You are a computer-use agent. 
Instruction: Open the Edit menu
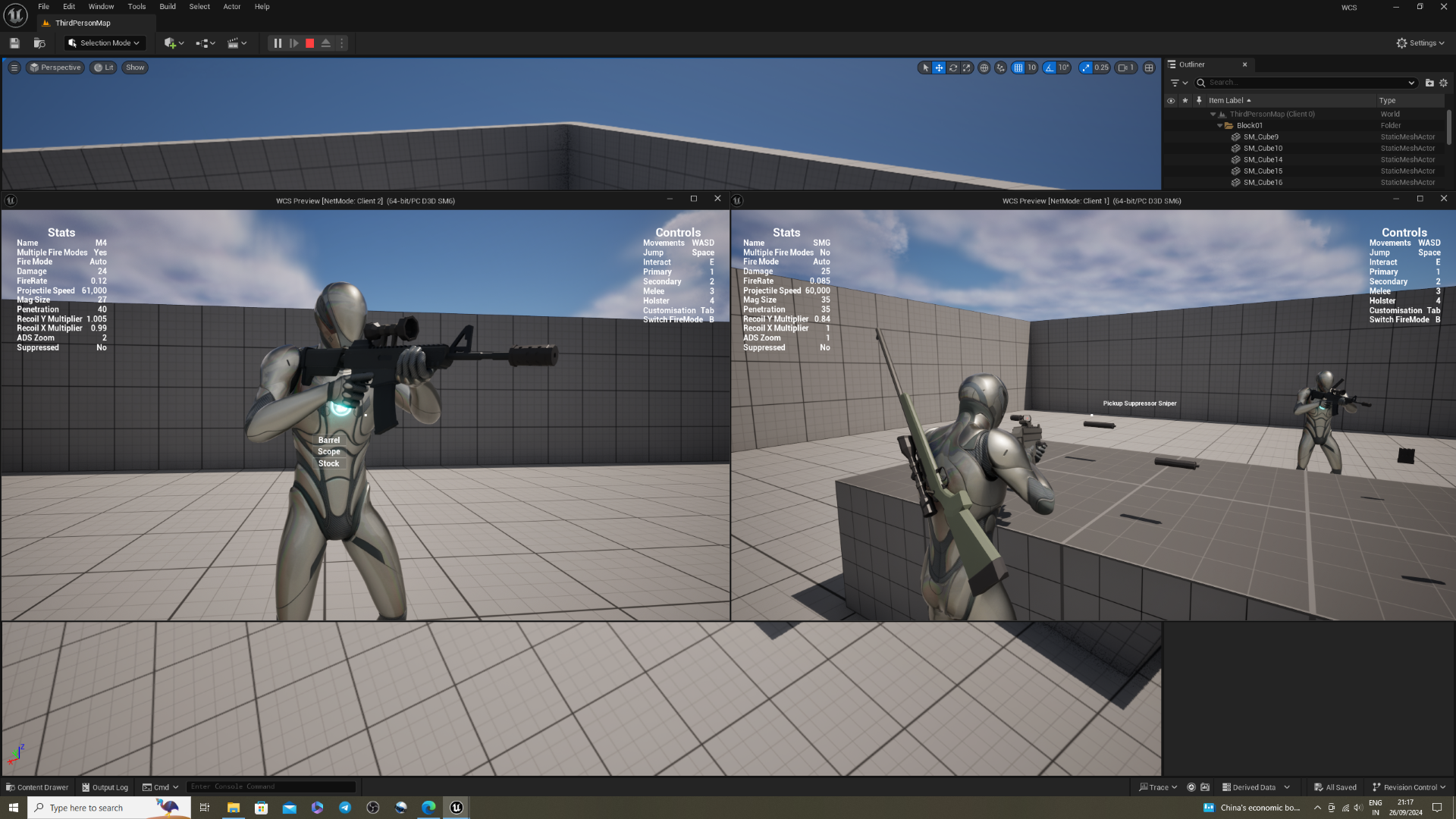coord(69,7)
